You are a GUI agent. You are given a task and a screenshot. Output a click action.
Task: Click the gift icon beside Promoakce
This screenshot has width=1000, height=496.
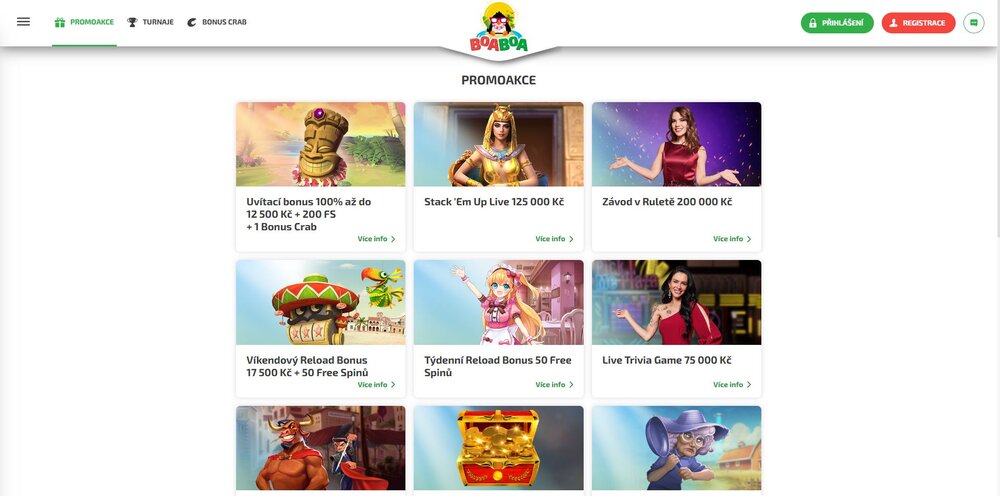pos(60,22)
